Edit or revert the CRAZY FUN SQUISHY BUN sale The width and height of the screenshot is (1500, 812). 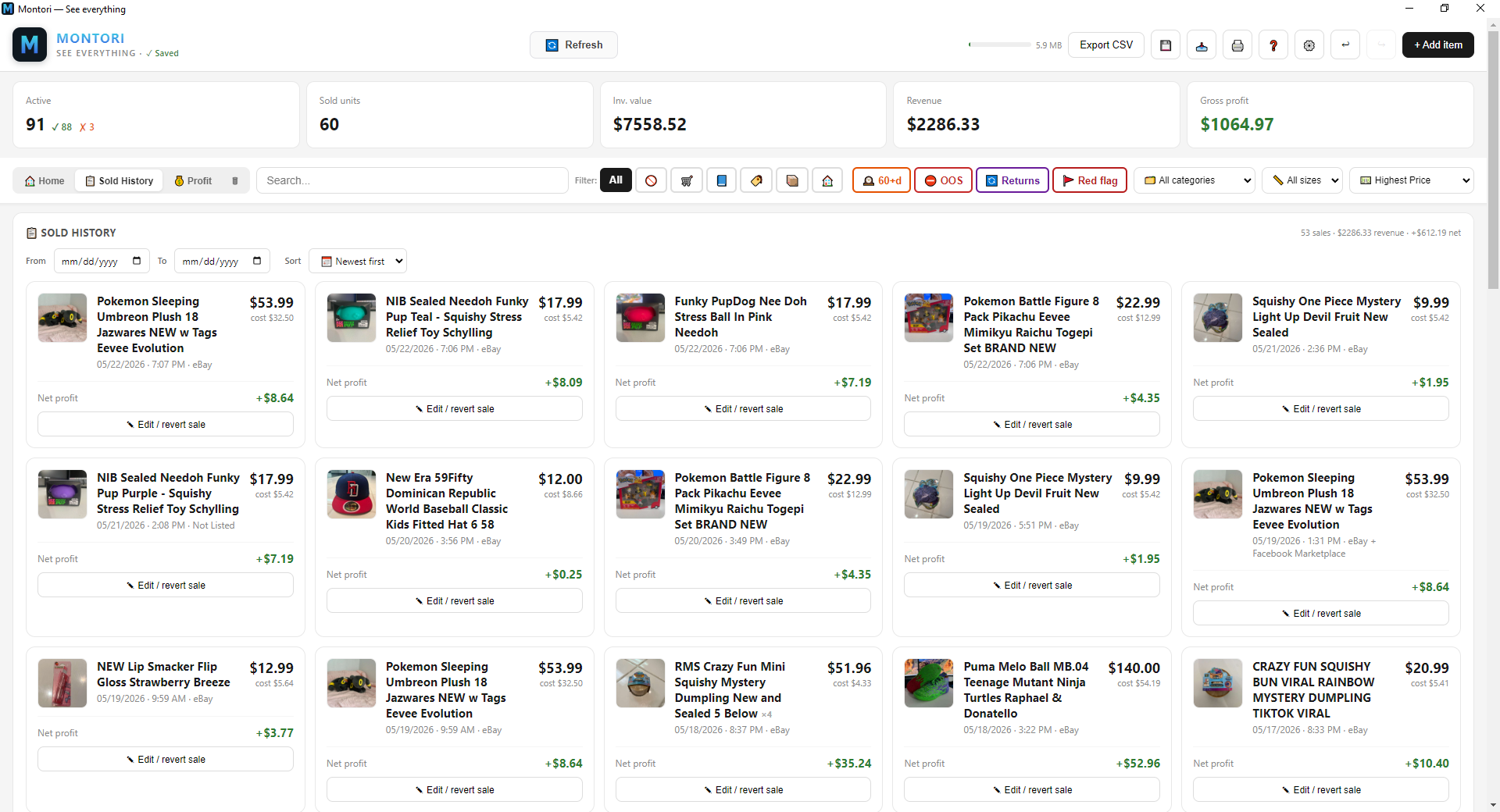(1321, 789)
